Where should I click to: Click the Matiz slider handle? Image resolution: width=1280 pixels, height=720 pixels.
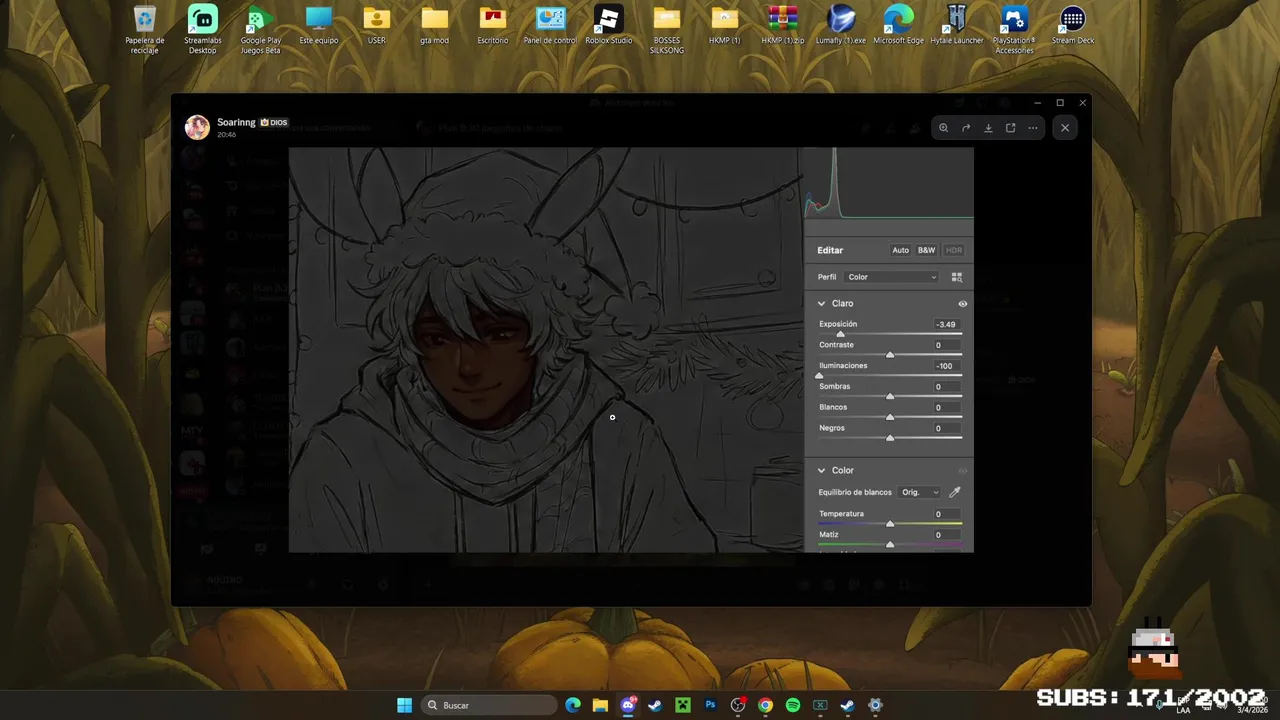click(x=890, y=544)
